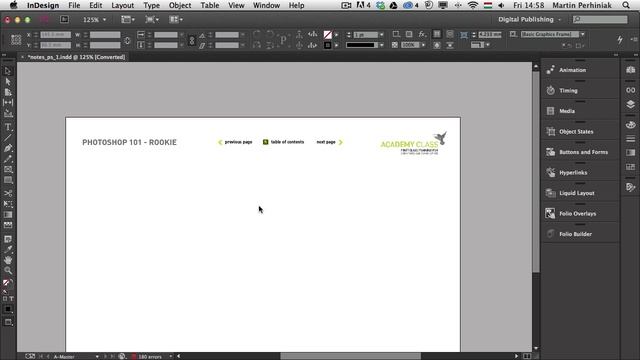Select the Zoom tool
The image size is (640, 360).
tap(8, 270)
